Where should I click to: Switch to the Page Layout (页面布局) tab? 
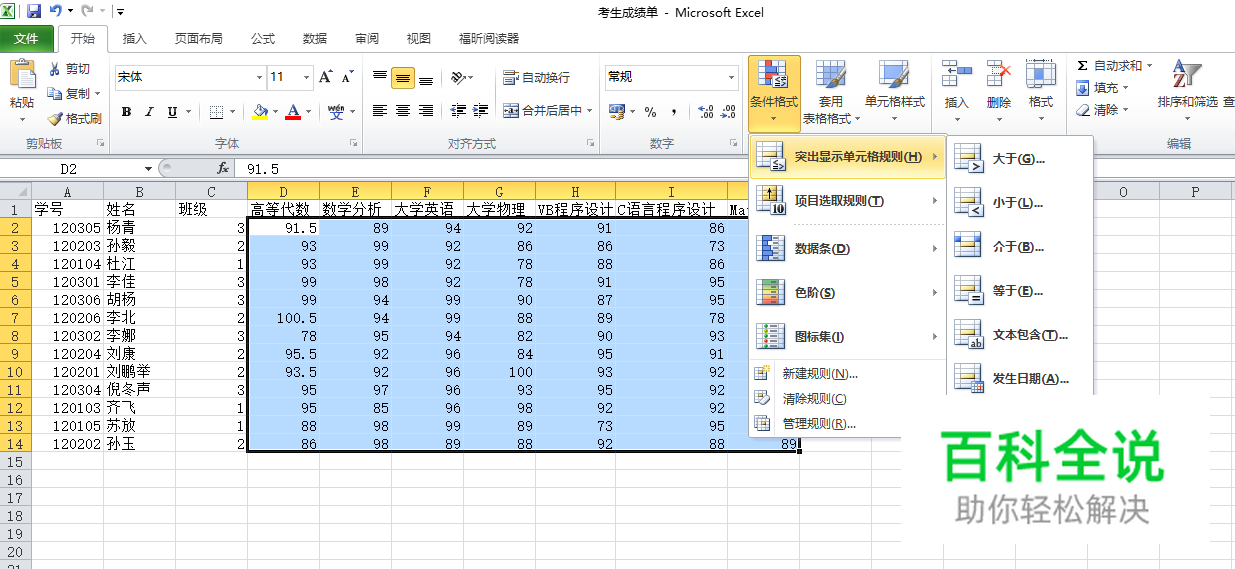tap(199, 39)
